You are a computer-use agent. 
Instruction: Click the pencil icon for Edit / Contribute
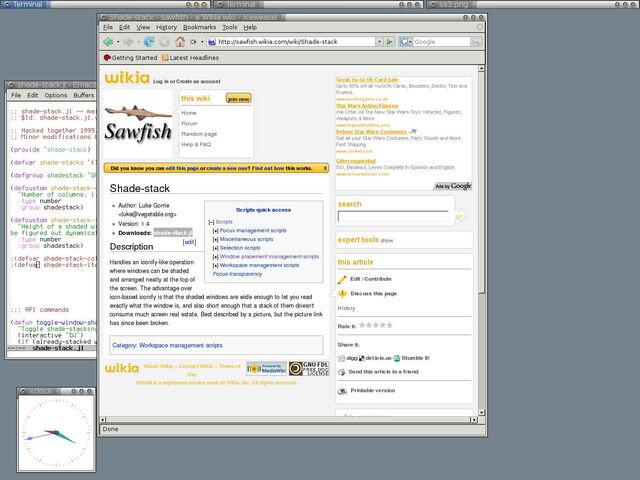[342, 279]
